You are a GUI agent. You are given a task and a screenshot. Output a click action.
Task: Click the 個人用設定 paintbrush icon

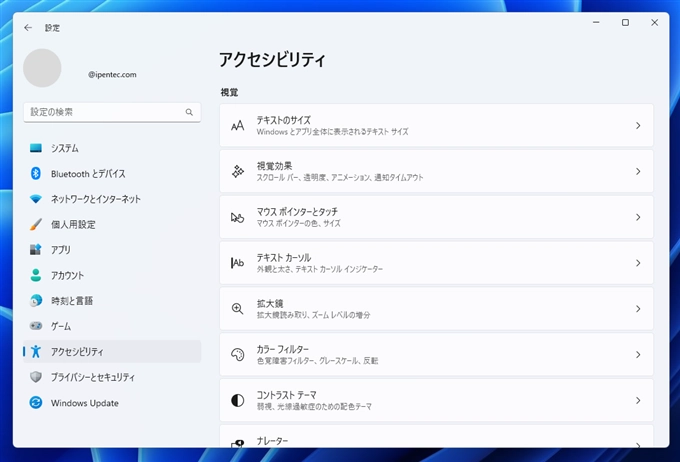(x=36, y=224)
